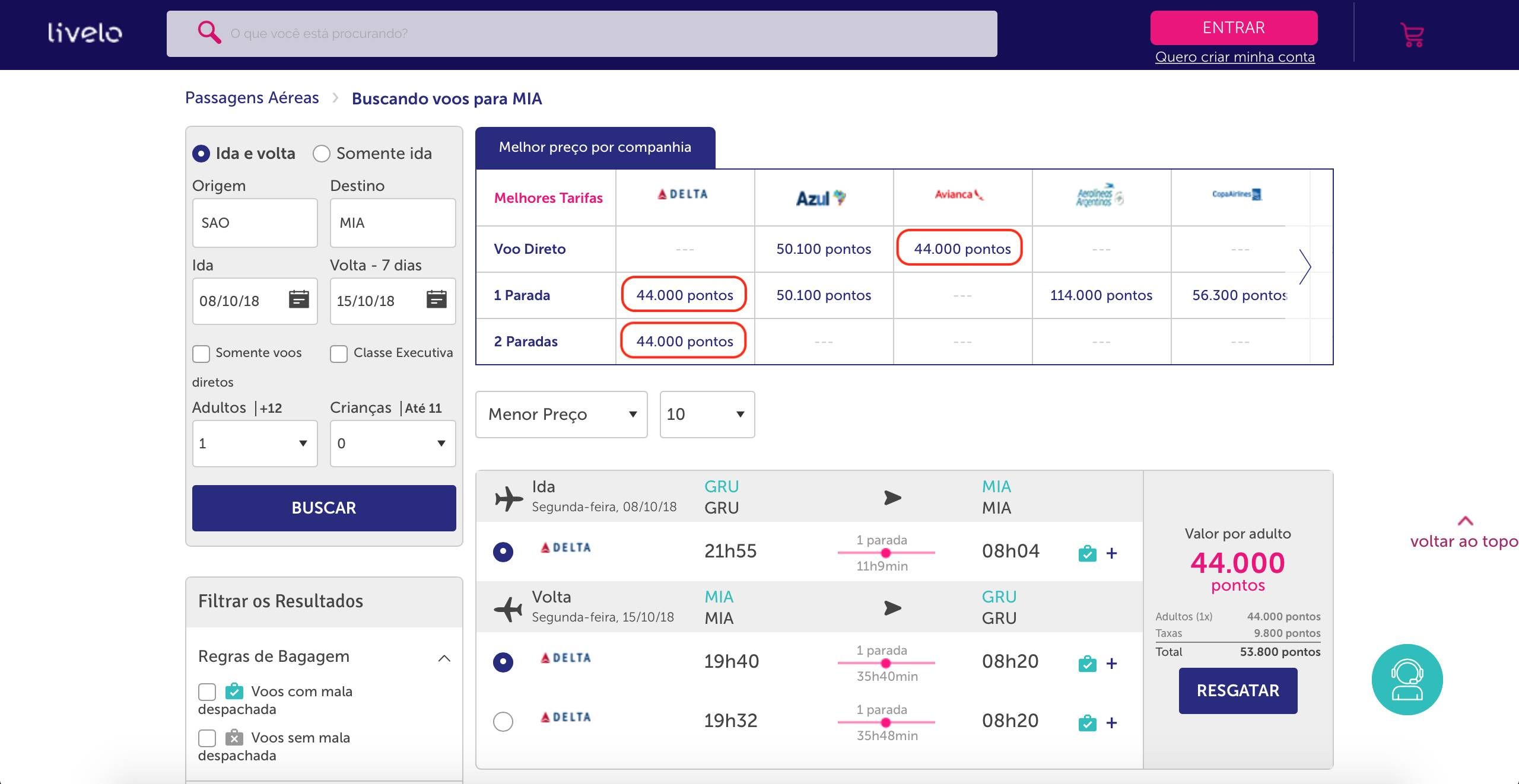
Task: Click the Destino field containing MIA
Action: [393, 223]
